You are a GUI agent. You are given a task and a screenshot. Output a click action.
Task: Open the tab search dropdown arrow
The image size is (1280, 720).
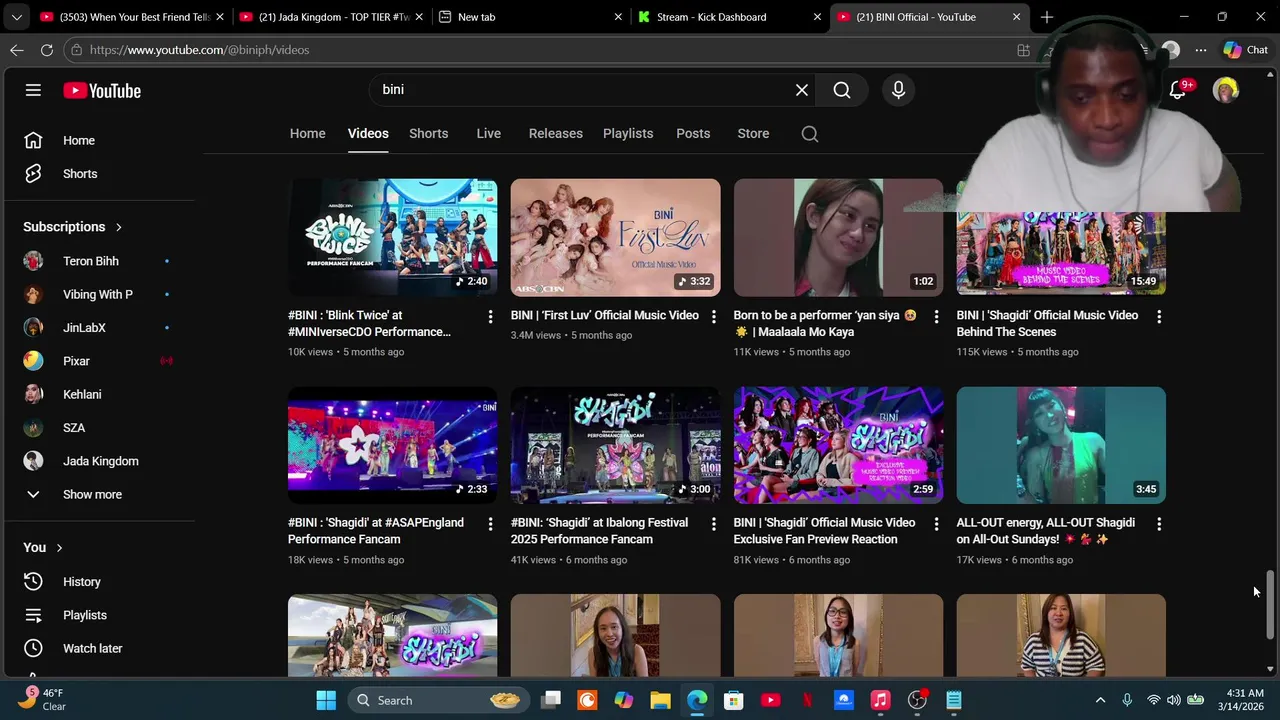click(x=16, y=17)
